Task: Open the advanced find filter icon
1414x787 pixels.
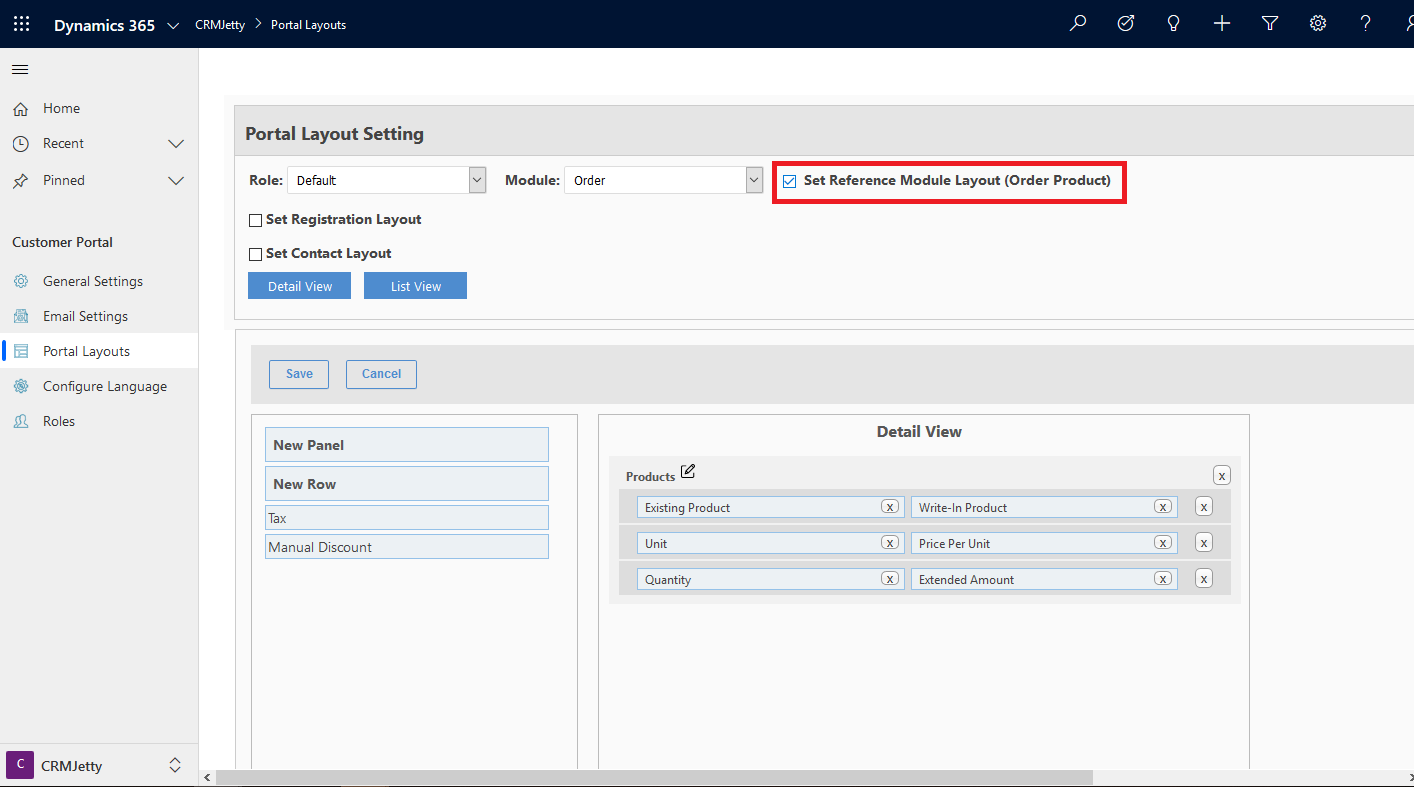Action: (x=1270, y=24)
